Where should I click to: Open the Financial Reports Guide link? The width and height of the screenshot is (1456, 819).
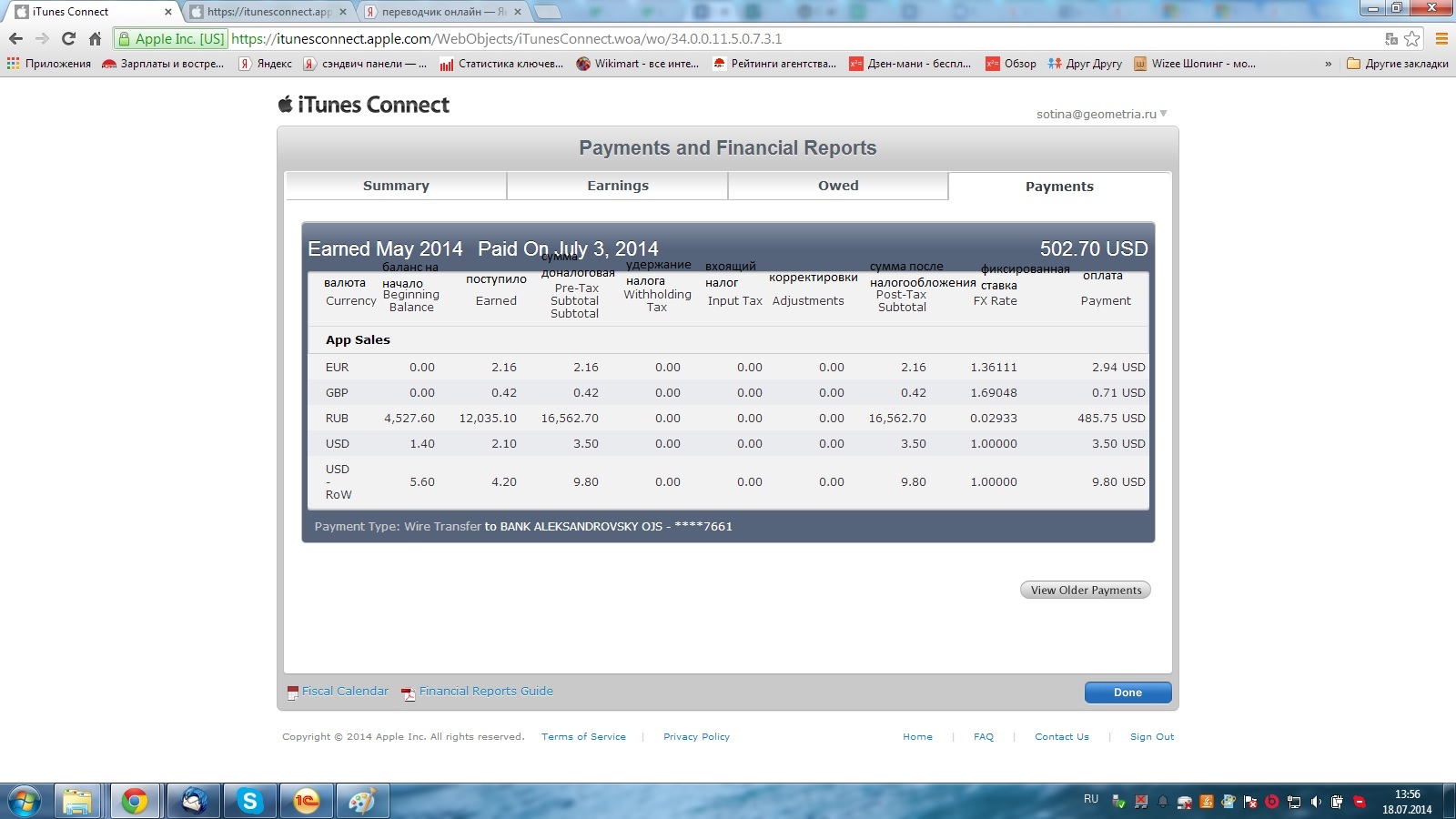pyautogui.click(x=486, y=692)
